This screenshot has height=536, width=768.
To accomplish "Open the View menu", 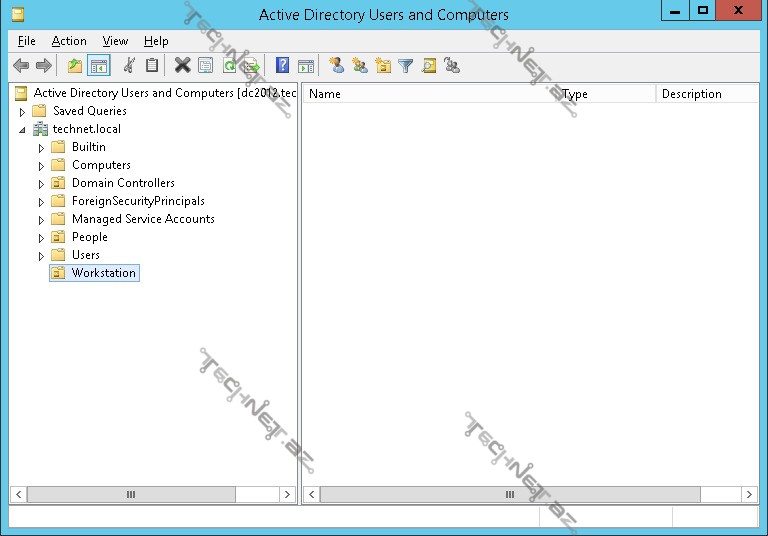I will point(115,41).
